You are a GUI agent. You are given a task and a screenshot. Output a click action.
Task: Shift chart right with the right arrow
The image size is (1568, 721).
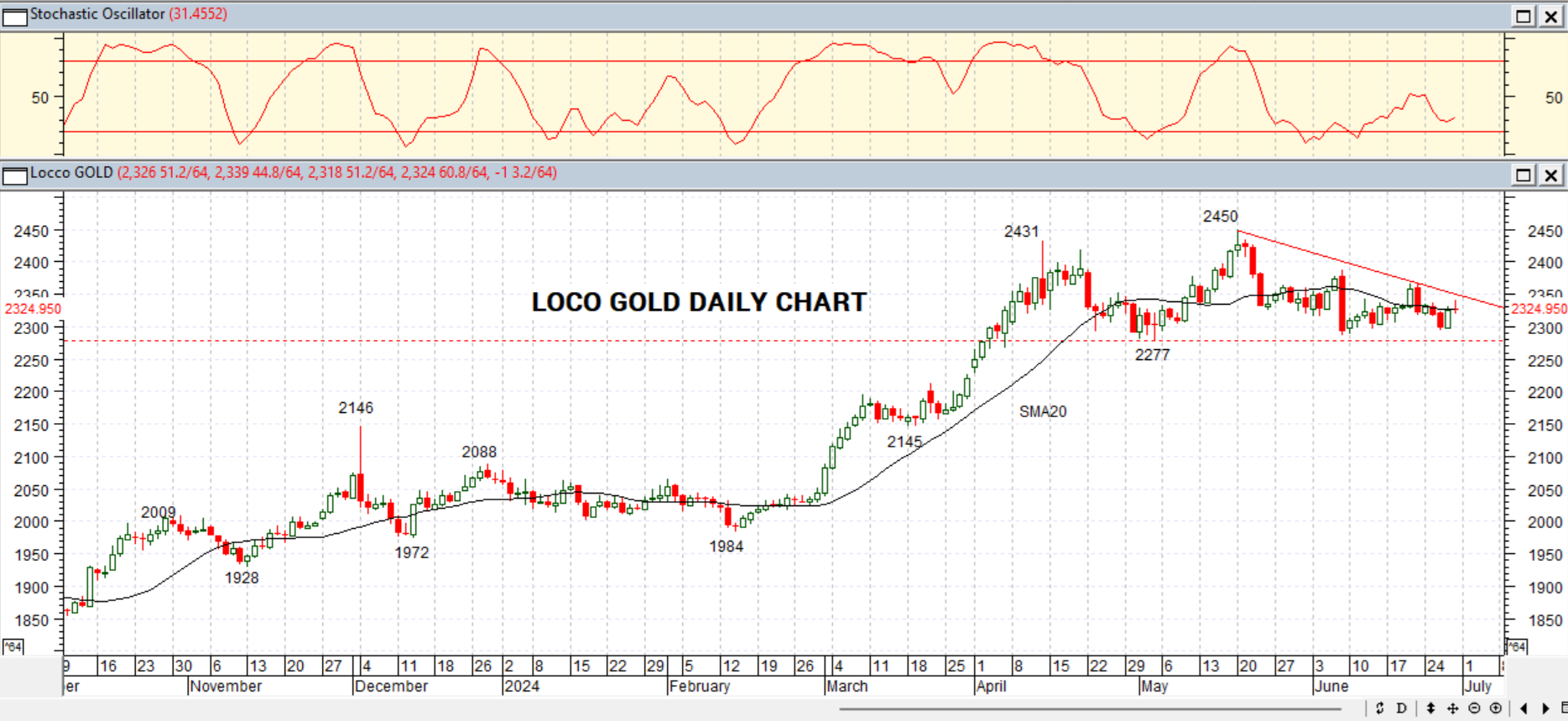click(1545, 708)
